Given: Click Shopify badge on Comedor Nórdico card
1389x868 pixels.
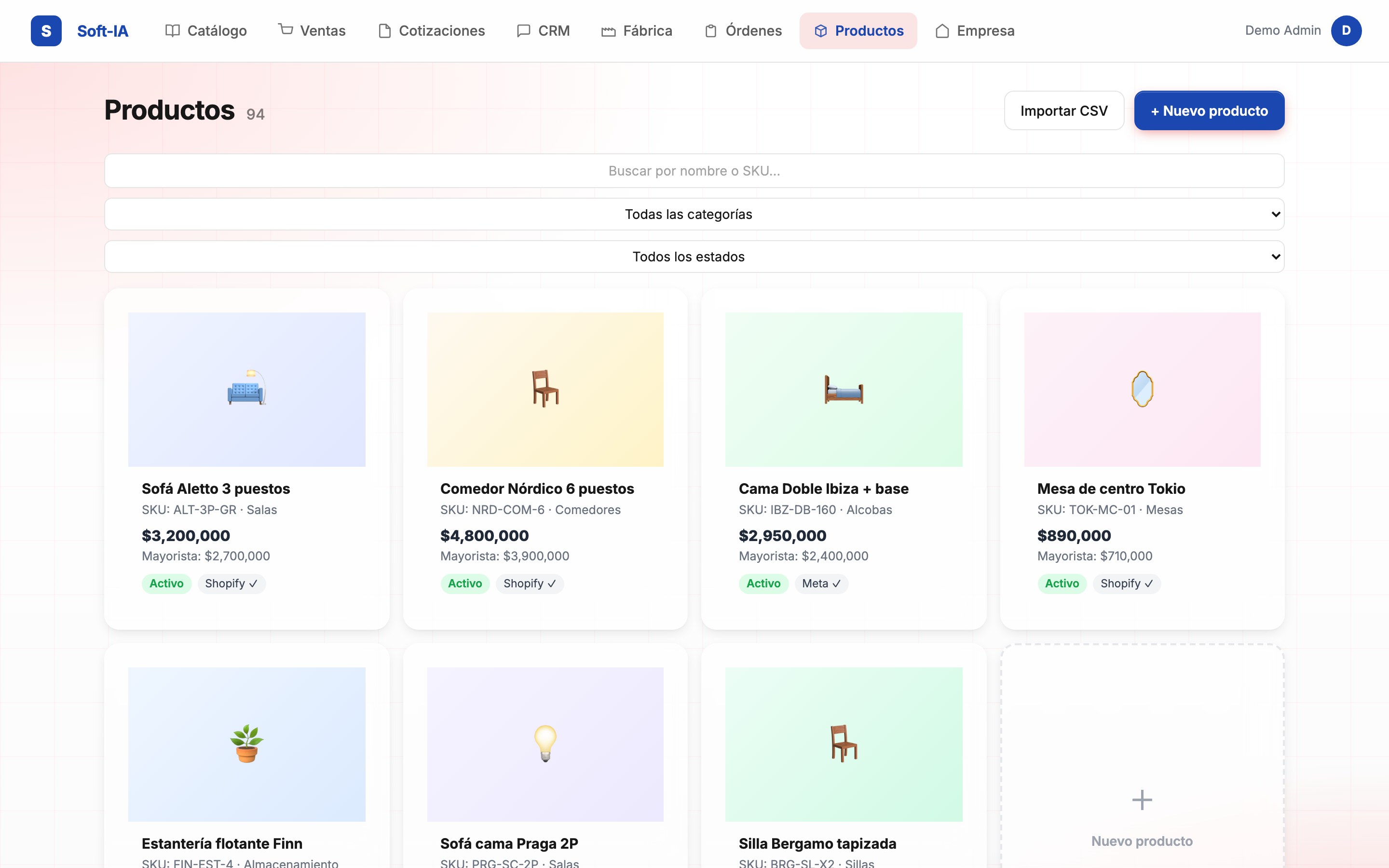Looking at the screenshot, I should click(x=530, y=583).
